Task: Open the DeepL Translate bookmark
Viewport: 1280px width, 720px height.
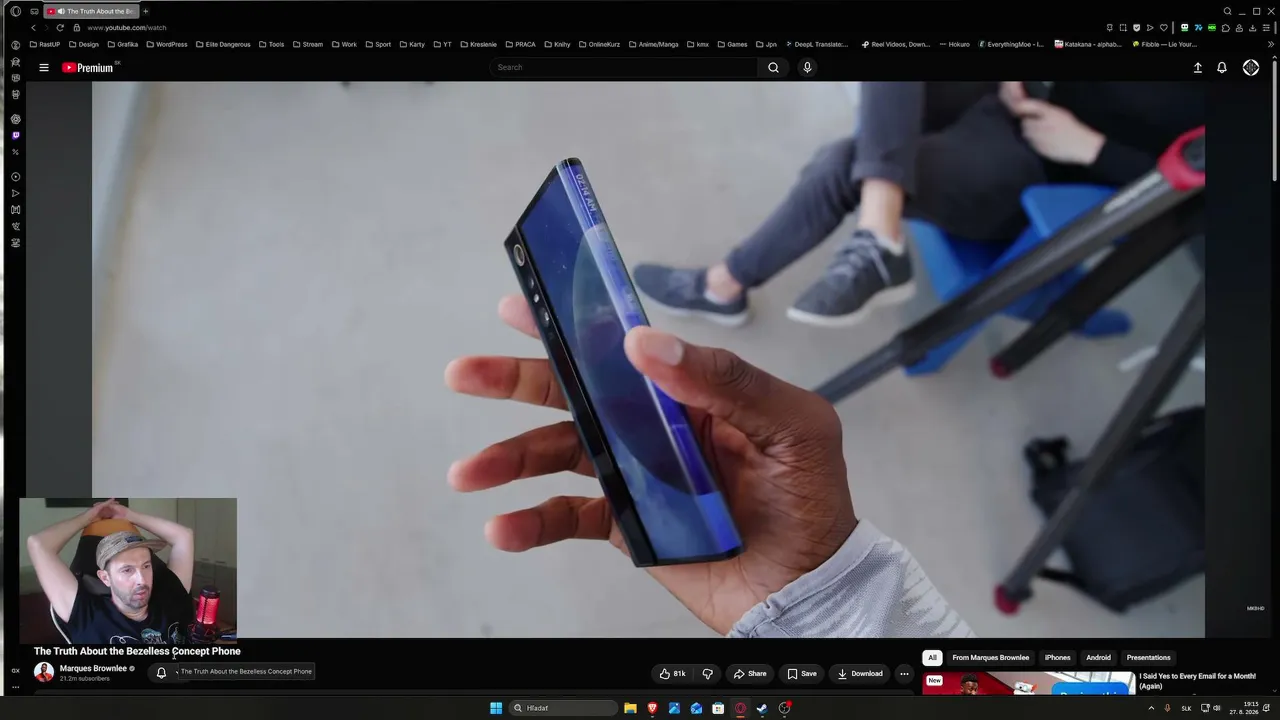Action: coord(817,44)
